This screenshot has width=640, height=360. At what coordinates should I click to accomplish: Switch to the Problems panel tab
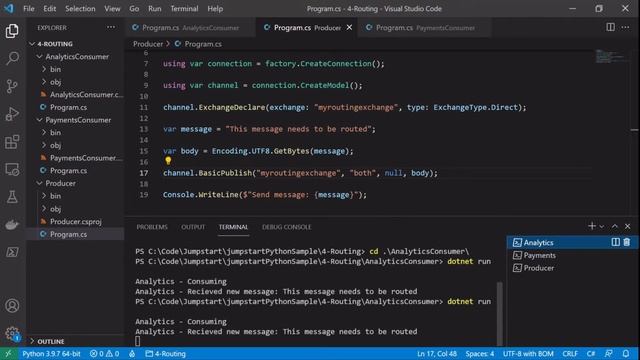152,227
